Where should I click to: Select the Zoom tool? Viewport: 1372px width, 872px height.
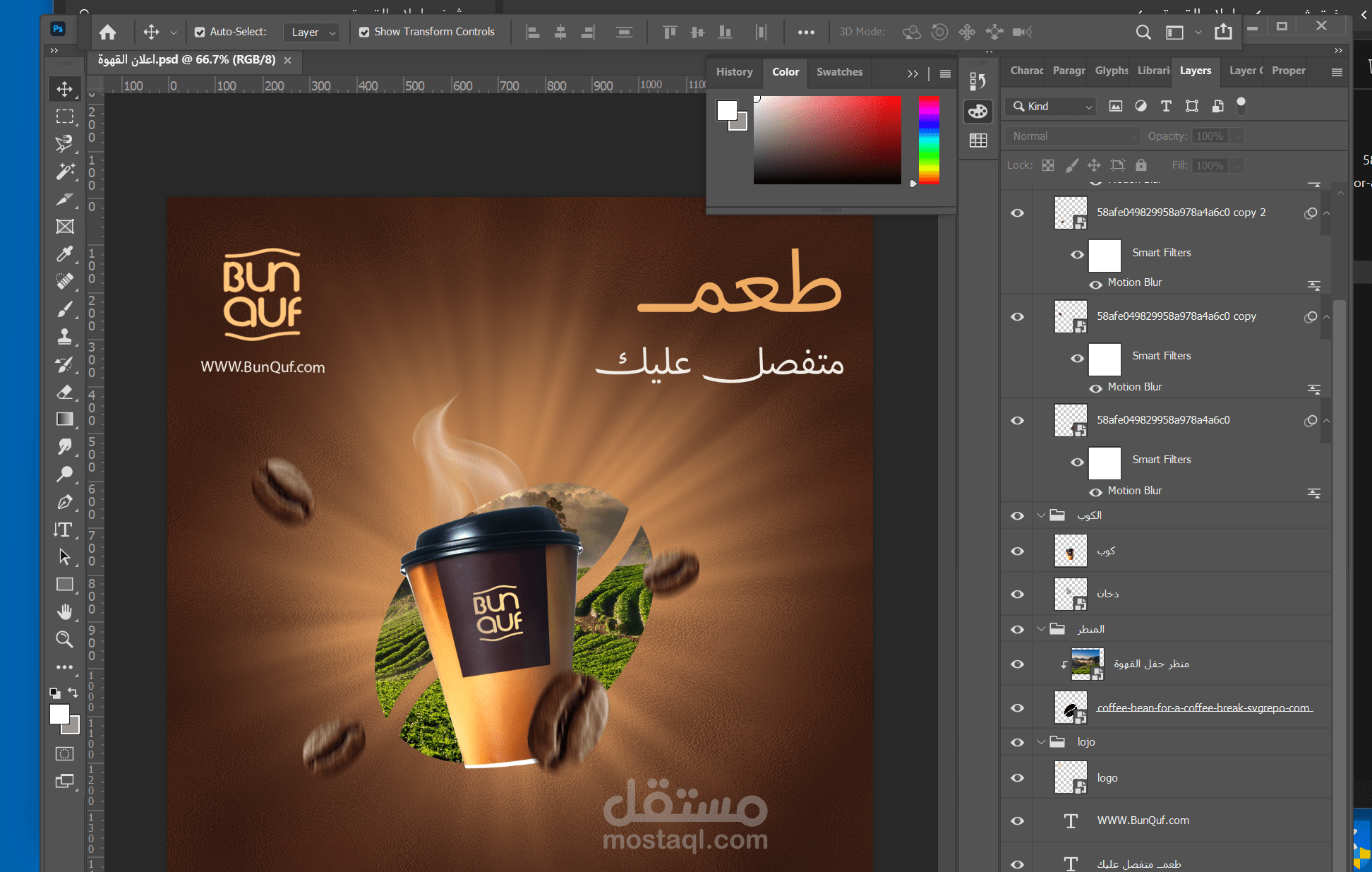(x=64, y=640)
